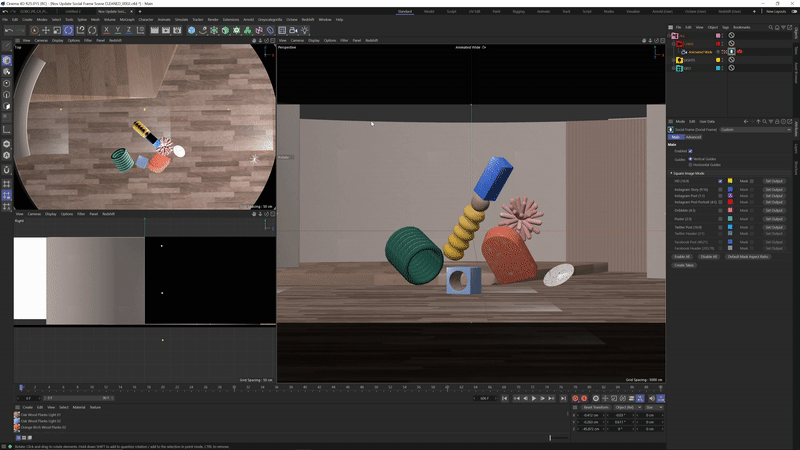
Task: Click the Cube primitive icon
Action: point(191,31)
